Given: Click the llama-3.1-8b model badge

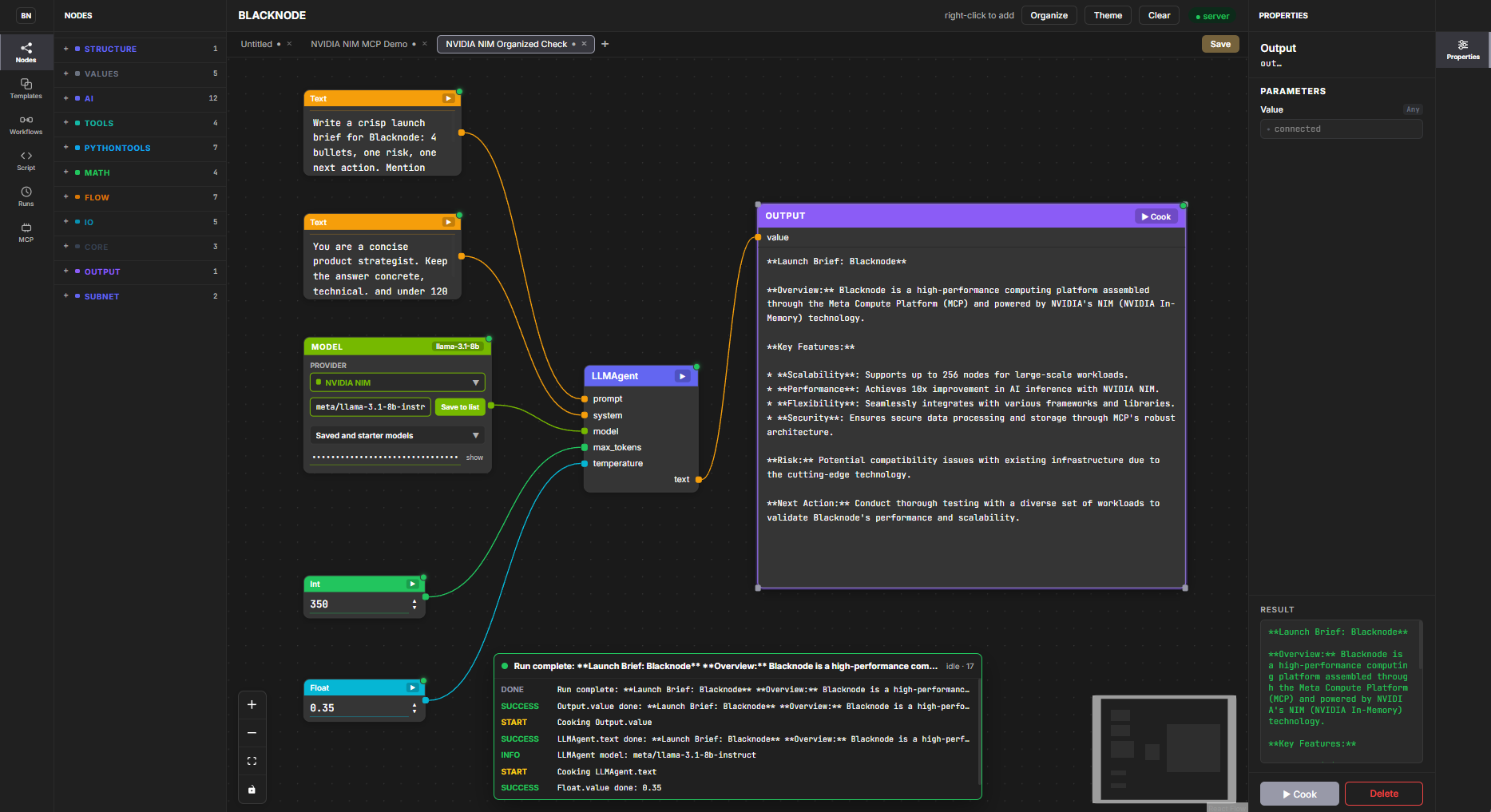Looking at the screenshot, I should pyautogui.click(x=458, y=347).
